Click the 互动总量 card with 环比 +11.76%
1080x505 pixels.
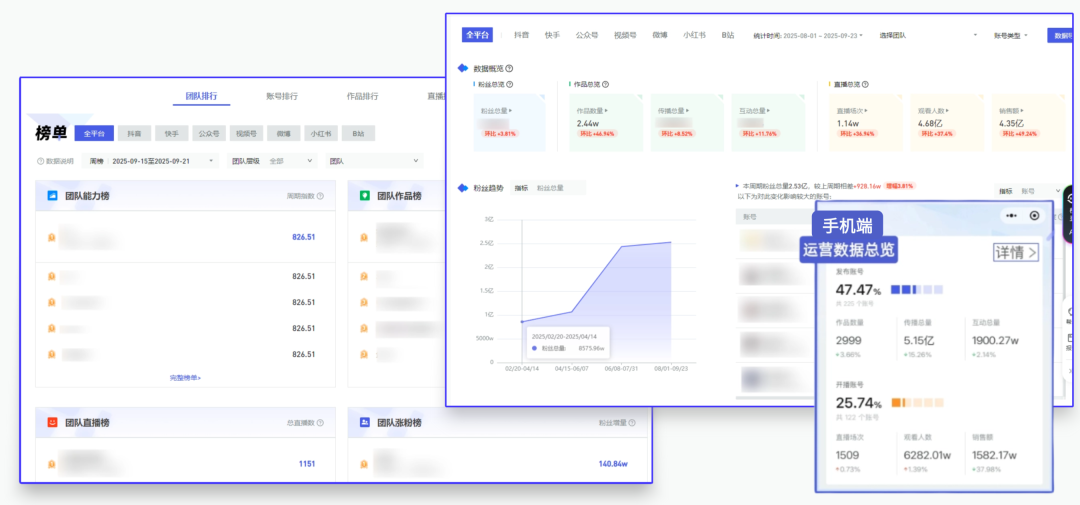click(x=768, y=123)
